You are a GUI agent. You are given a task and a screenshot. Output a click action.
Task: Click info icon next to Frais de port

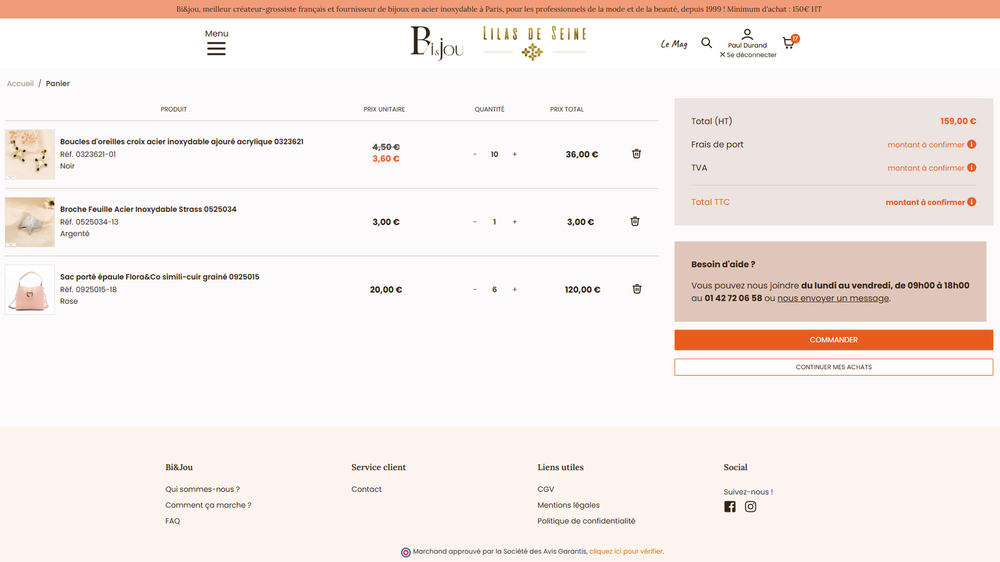click(972, 145)
